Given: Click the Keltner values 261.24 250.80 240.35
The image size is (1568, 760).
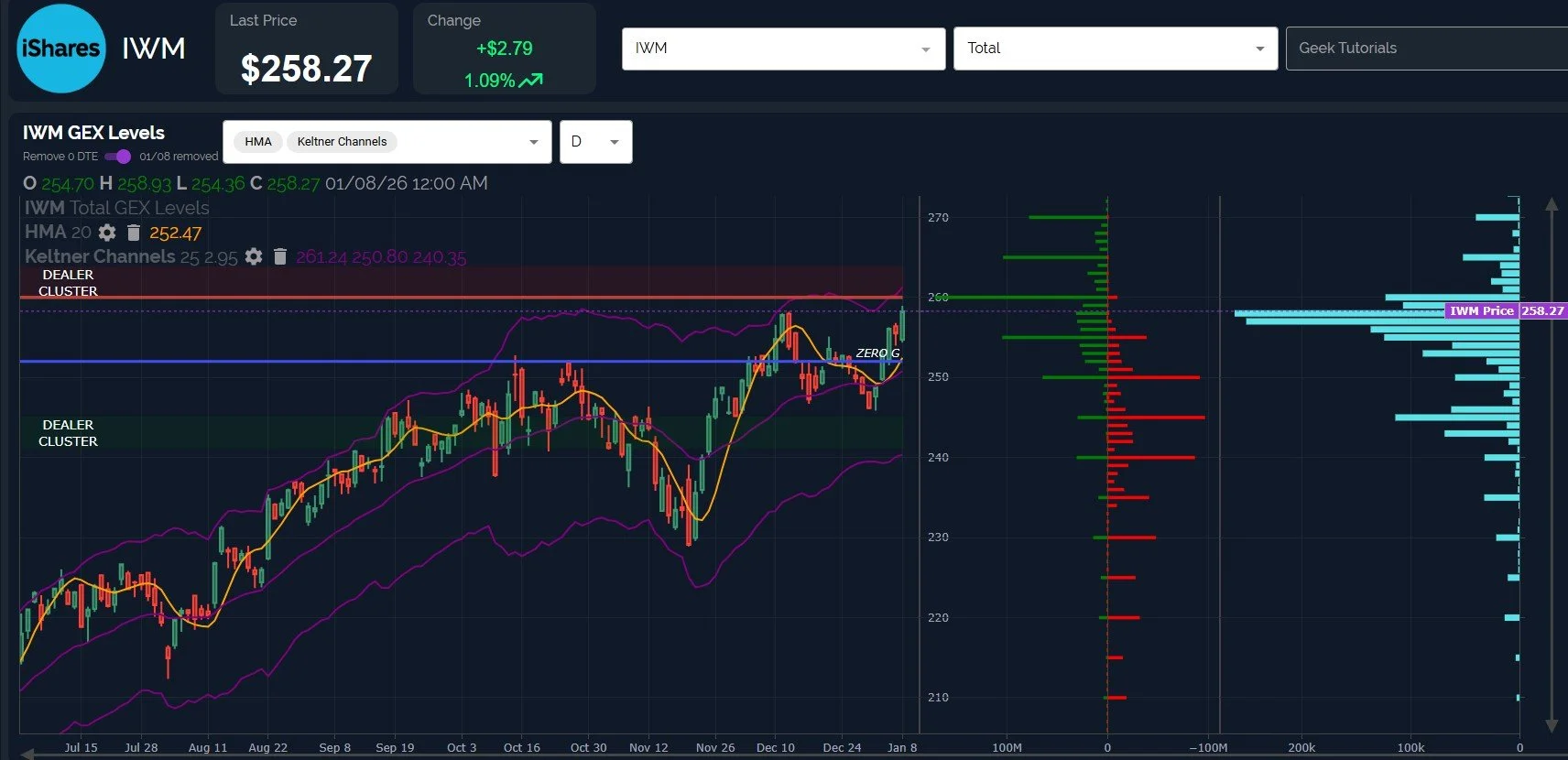Looking at the screenshot, I should click(381, 257).
